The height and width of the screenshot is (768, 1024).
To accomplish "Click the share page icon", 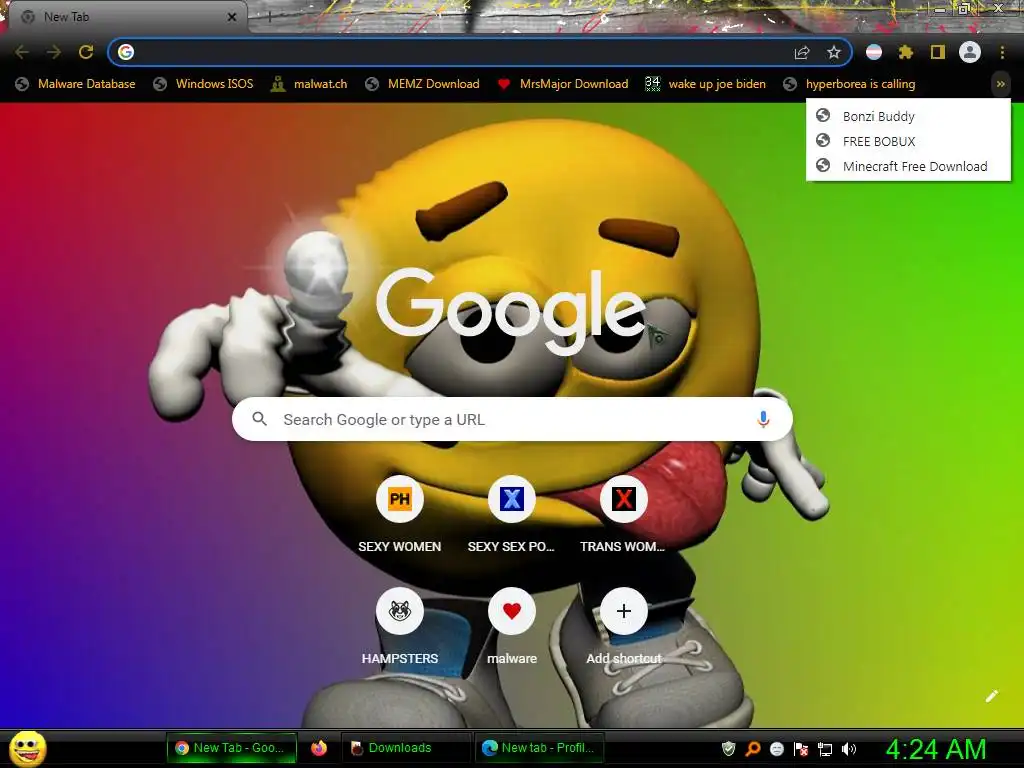I will coord(802,52).
